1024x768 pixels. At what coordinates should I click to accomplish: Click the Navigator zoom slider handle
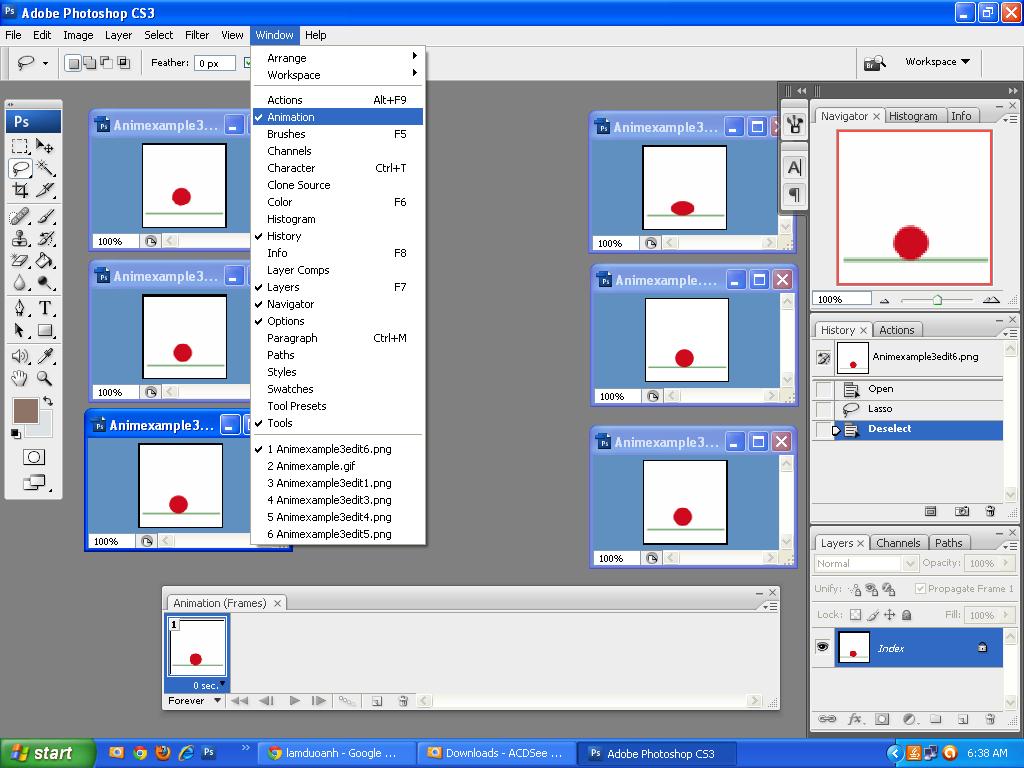click(937, 300)
